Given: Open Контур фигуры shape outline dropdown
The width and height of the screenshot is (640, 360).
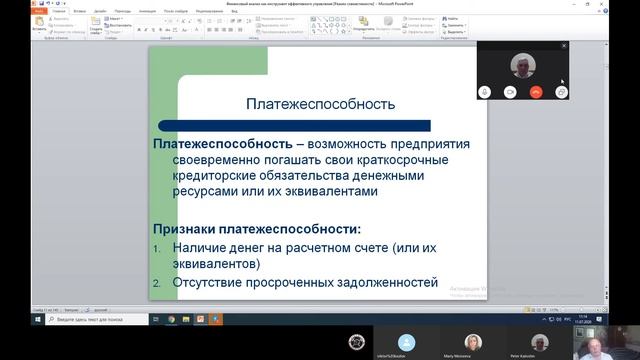Looking at the screenshot, I should click(419, 25).
